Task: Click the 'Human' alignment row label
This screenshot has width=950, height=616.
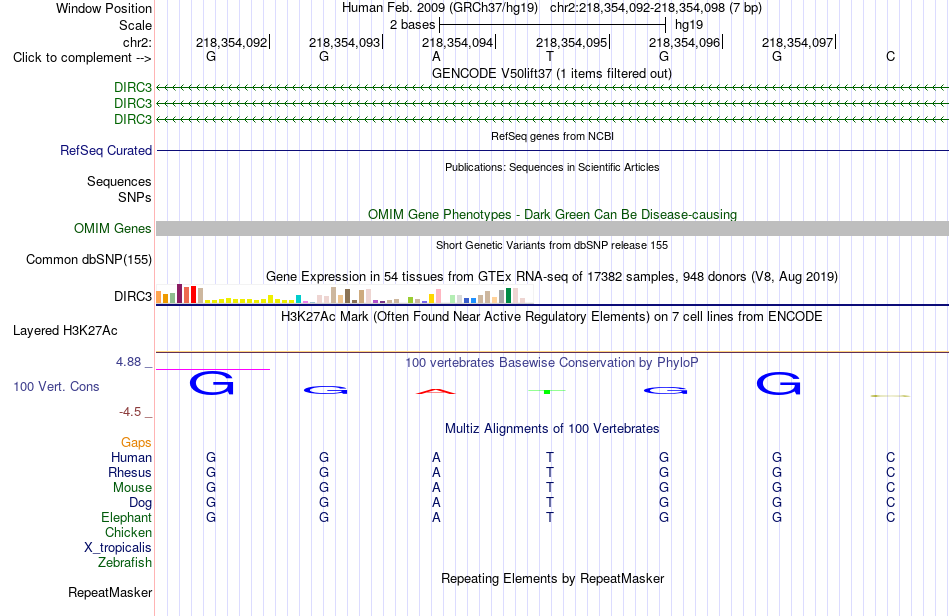Action: [x=131, y=457]
